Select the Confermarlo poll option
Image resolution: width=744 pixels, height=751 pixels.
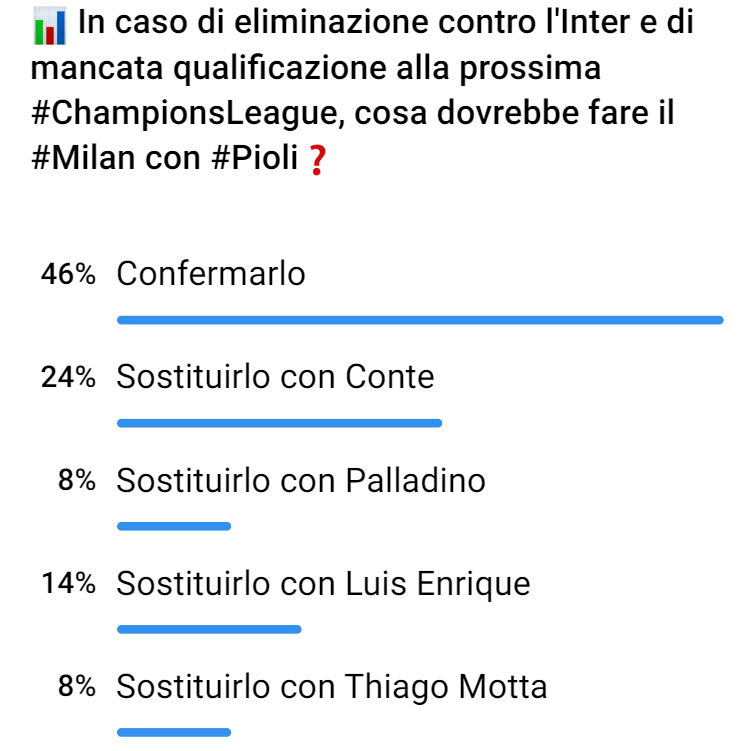coord(211,274)
